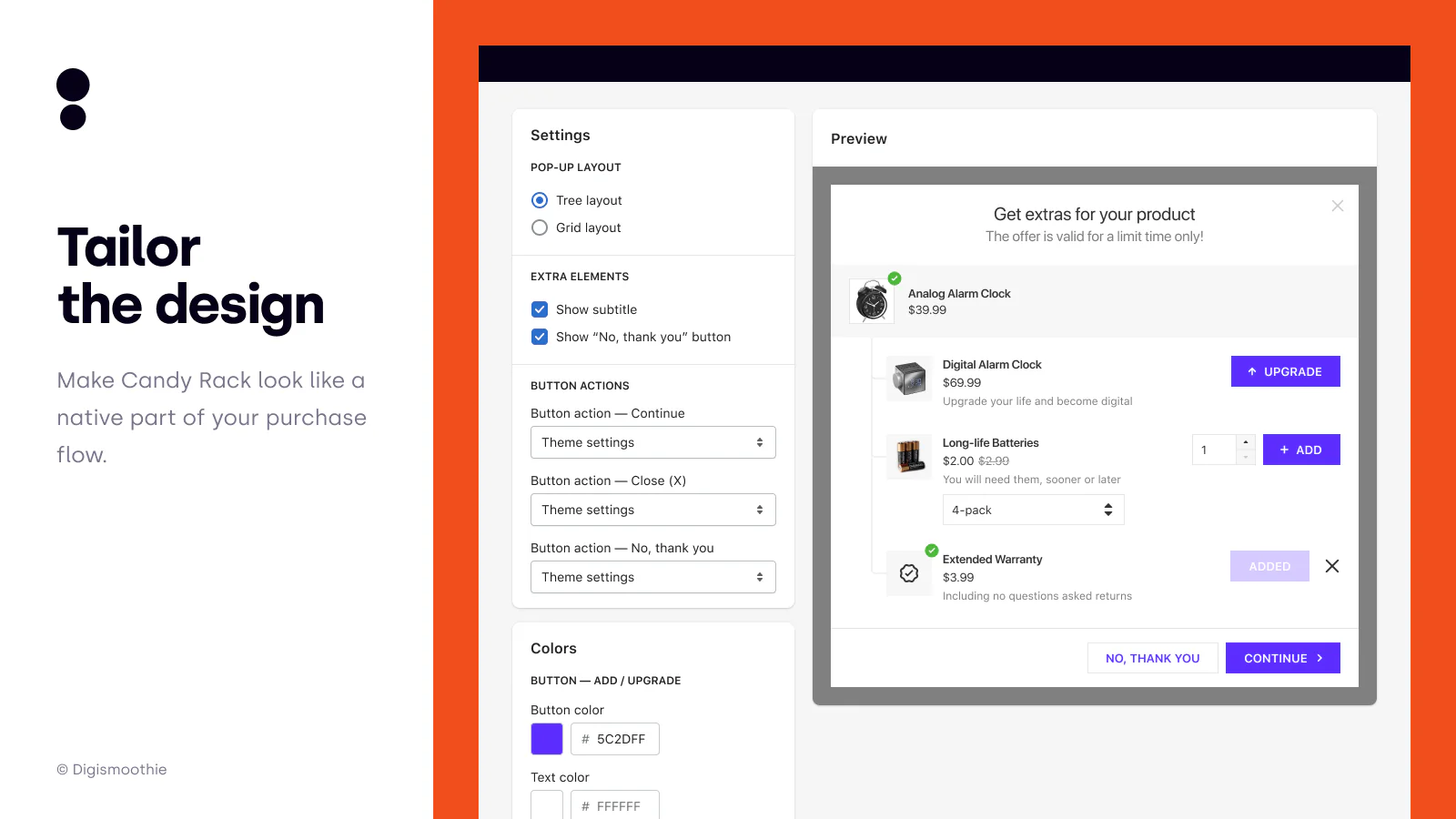
Task: Click the "© Digismoothie" text
Action: coord(112,769)
